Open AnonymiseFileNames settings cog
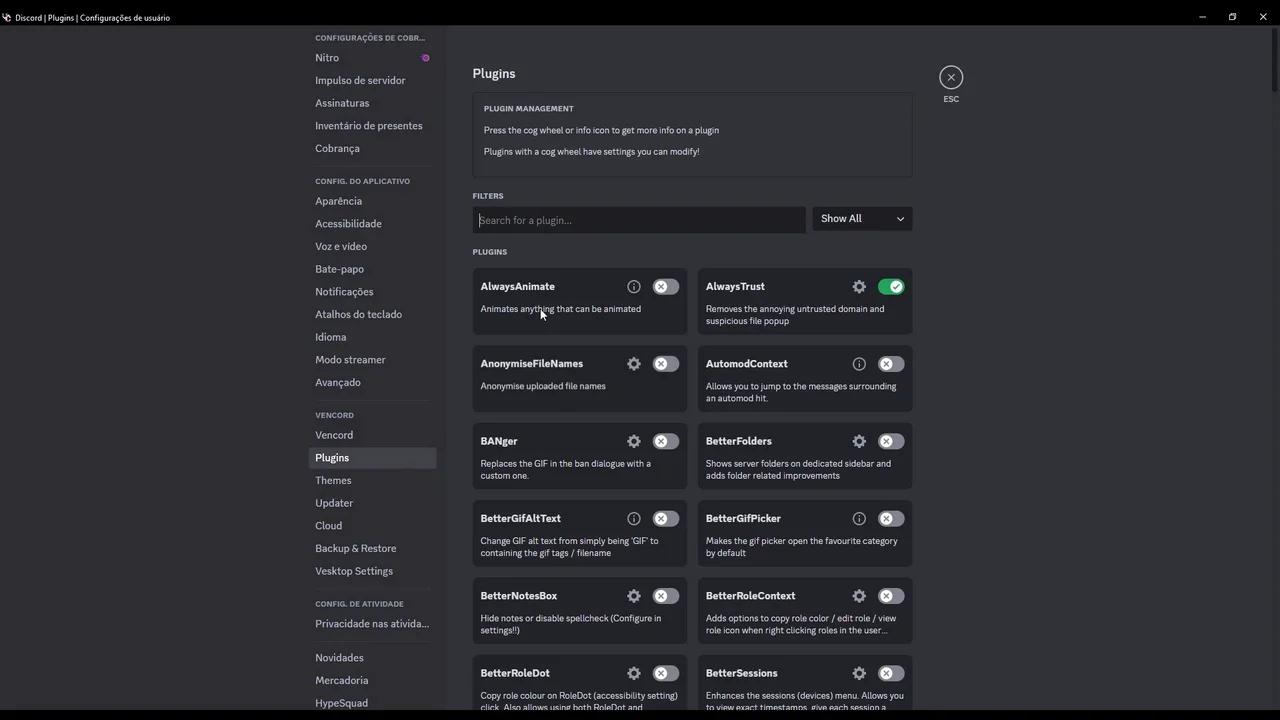The height and width of the screenshot is (720, 1280). (x=634, y=364)
